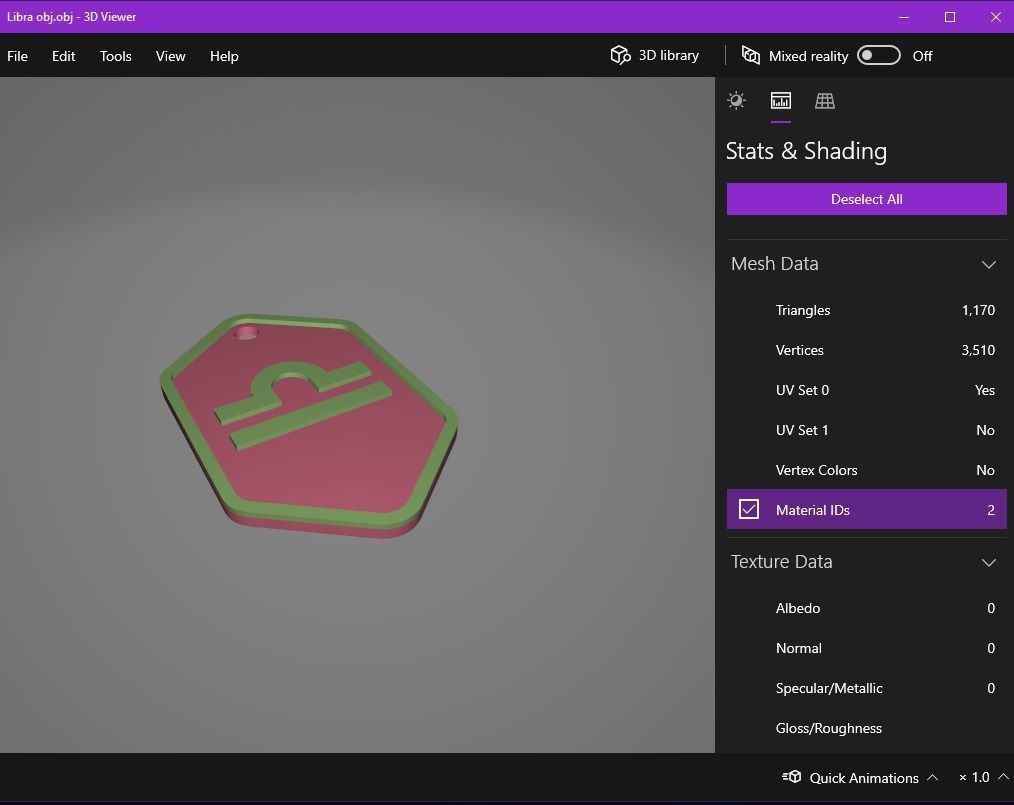
Task: Select the Specular/Metallic row
Action: (867, 689)
